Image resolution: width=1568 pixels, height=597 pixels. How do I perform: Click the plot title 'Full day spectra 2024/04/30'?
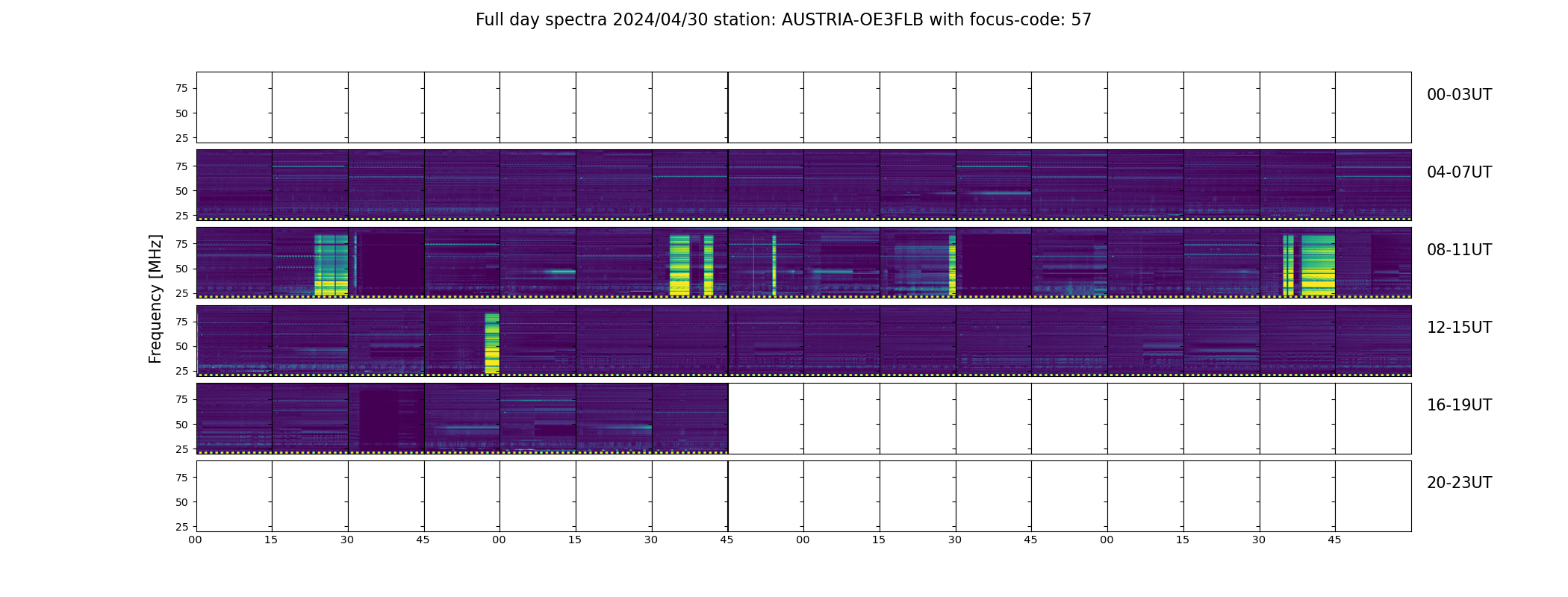[x=783, y=19]
